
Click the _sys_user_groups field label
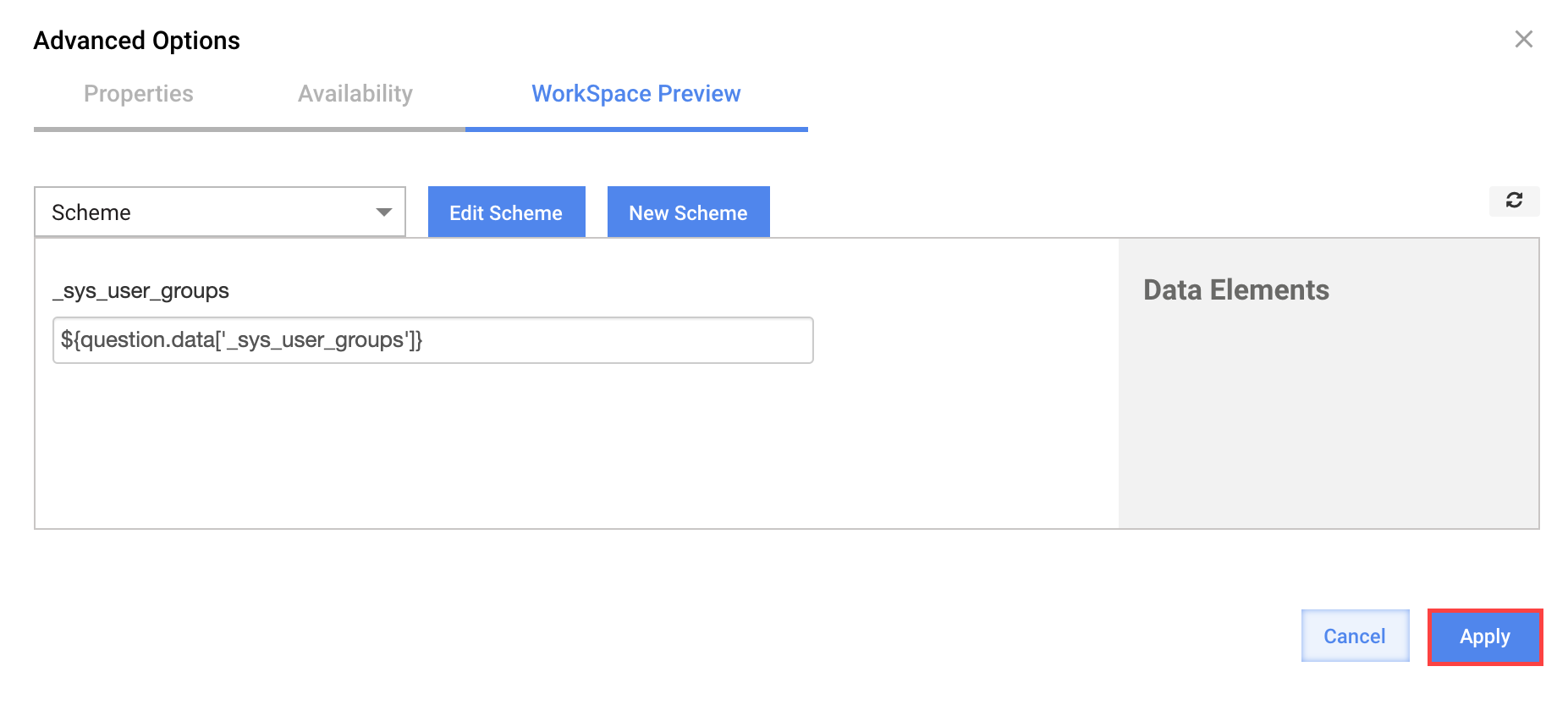pos(141,291)
